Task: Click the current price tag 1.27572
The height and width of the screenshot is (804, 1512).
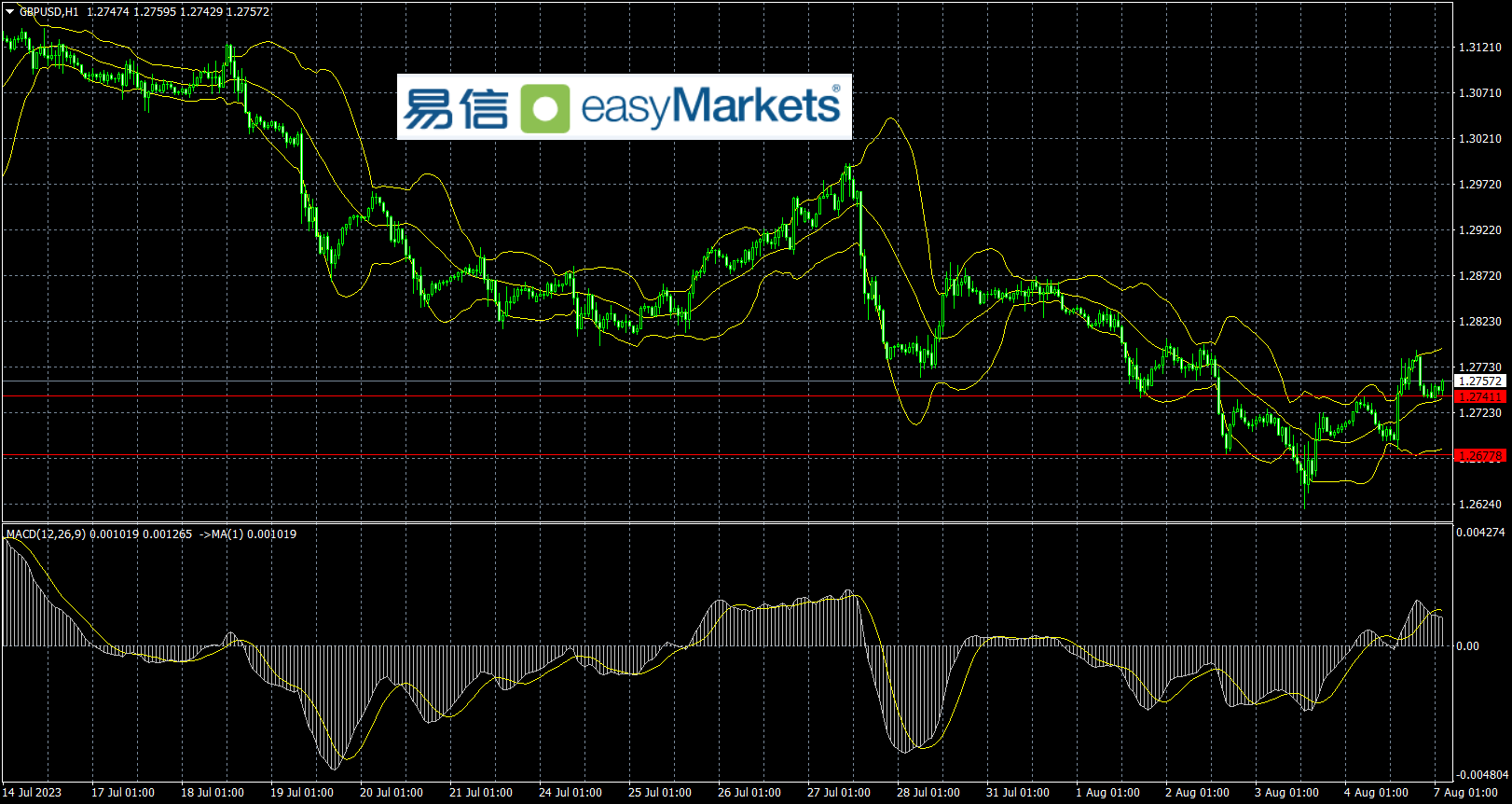Action: coord(1480,381)
